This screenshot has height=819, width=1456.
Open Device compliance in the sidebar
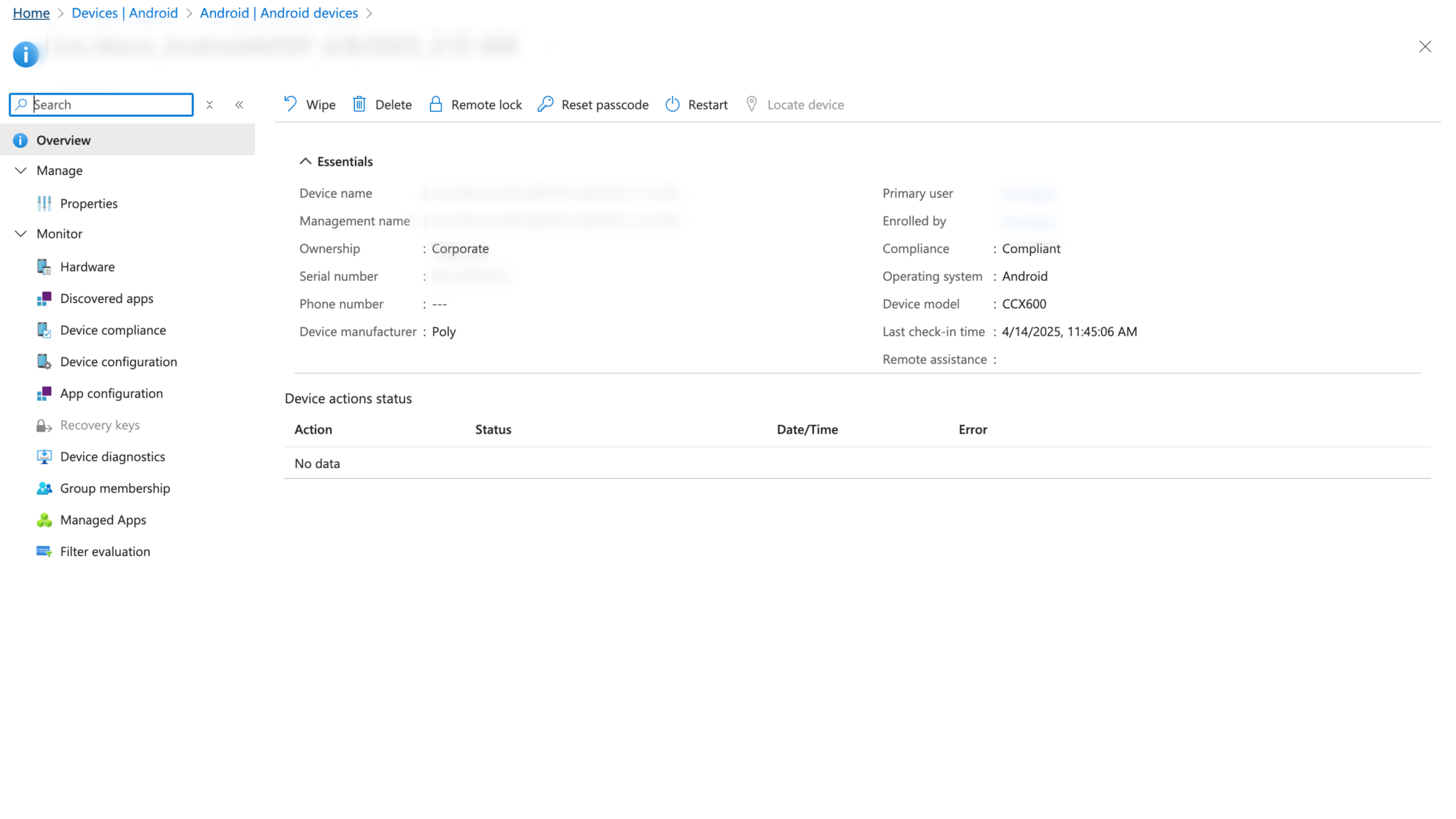[112, 330]
